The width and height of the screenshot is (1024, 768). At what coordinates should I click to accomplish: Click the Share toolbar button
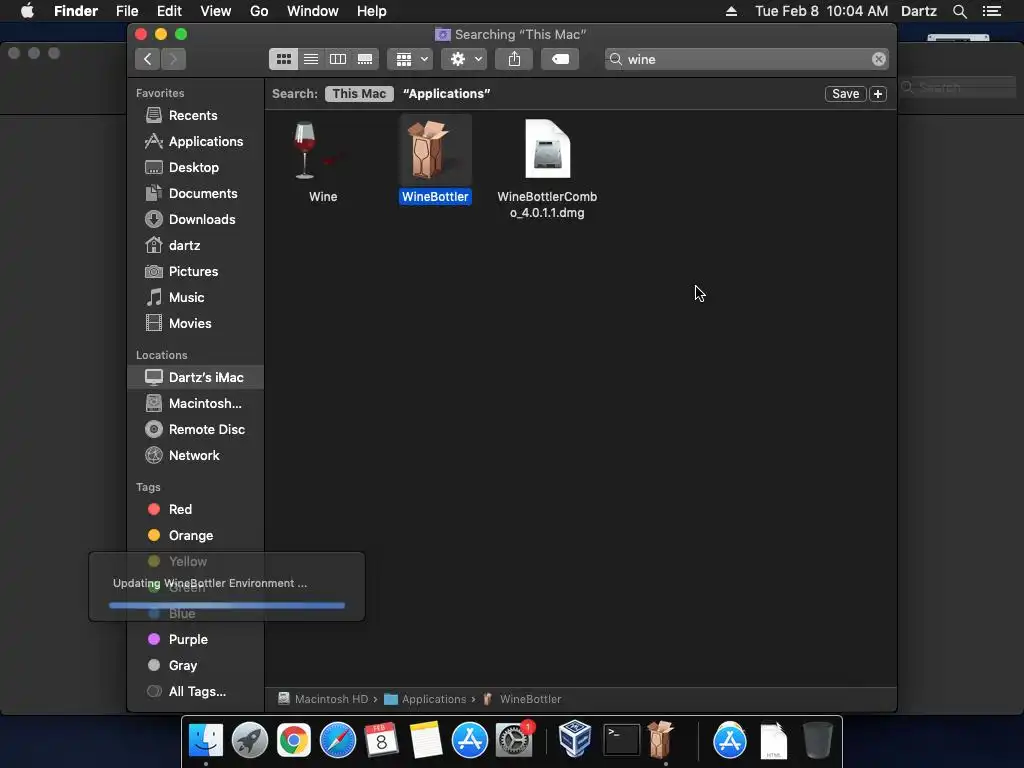pos(515,59)
